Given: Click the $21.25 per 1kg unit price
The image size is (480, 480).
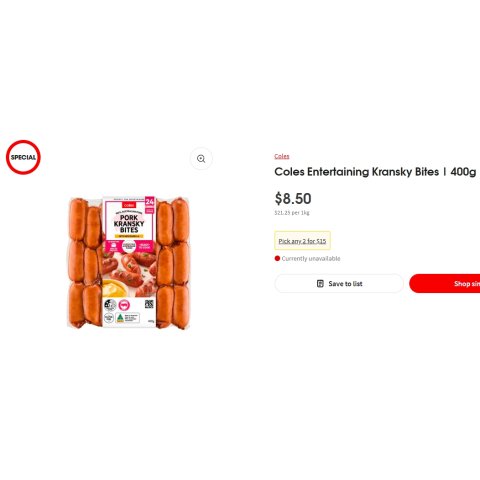Looking at the screenshot, I should [292, 213].
